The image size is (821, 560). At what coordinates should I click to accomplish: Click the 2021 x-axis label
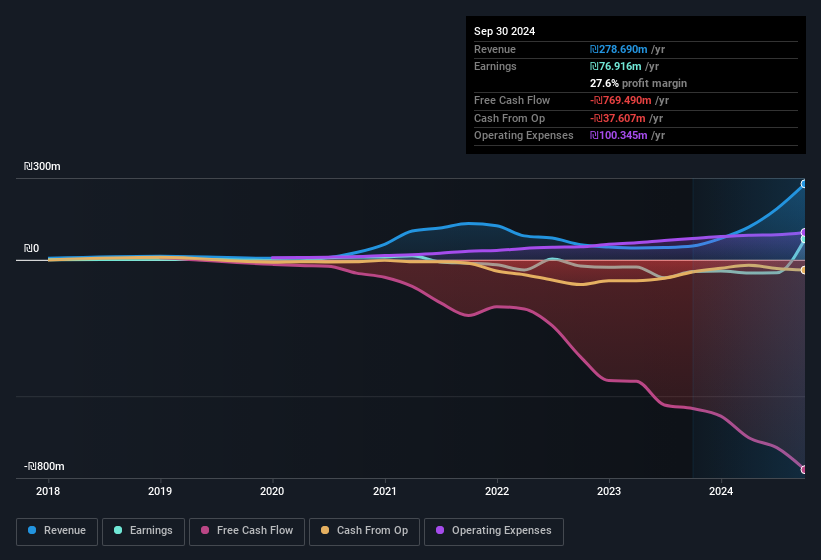(385, 491)
